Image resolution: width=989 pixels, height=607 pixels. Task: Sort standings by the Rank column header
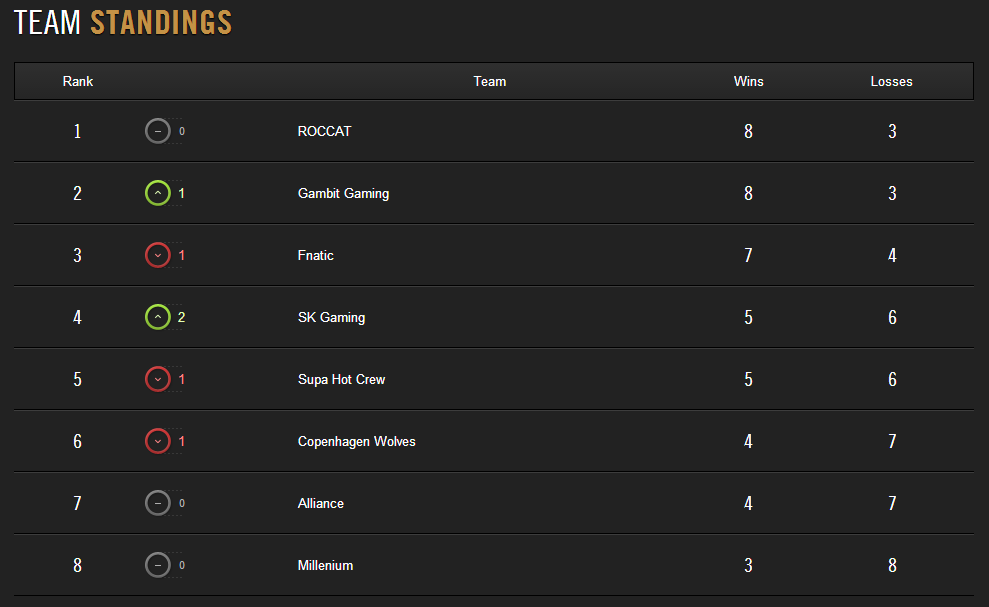78,81
